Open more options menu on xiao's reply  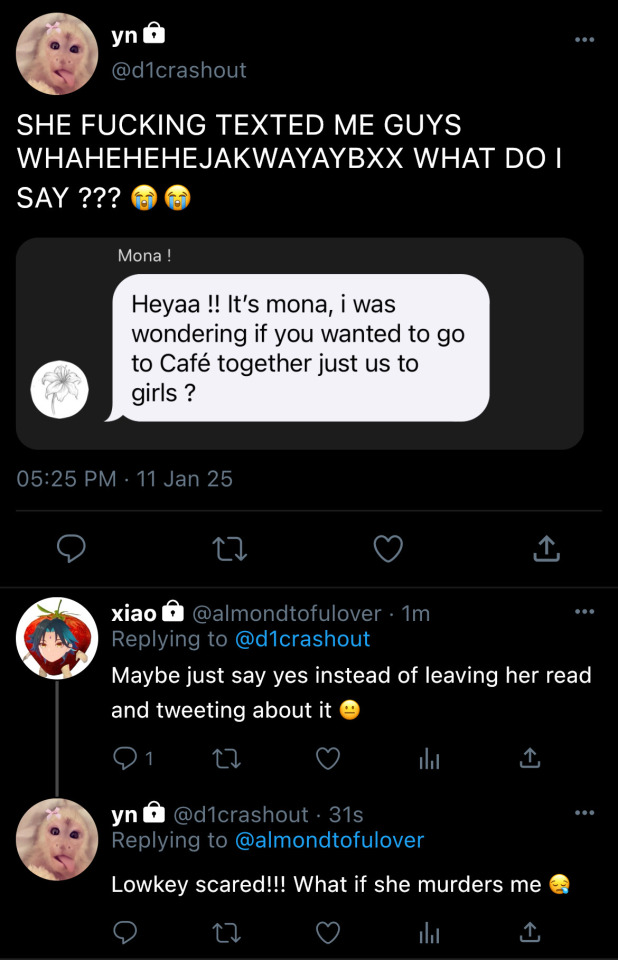(585, 611)
